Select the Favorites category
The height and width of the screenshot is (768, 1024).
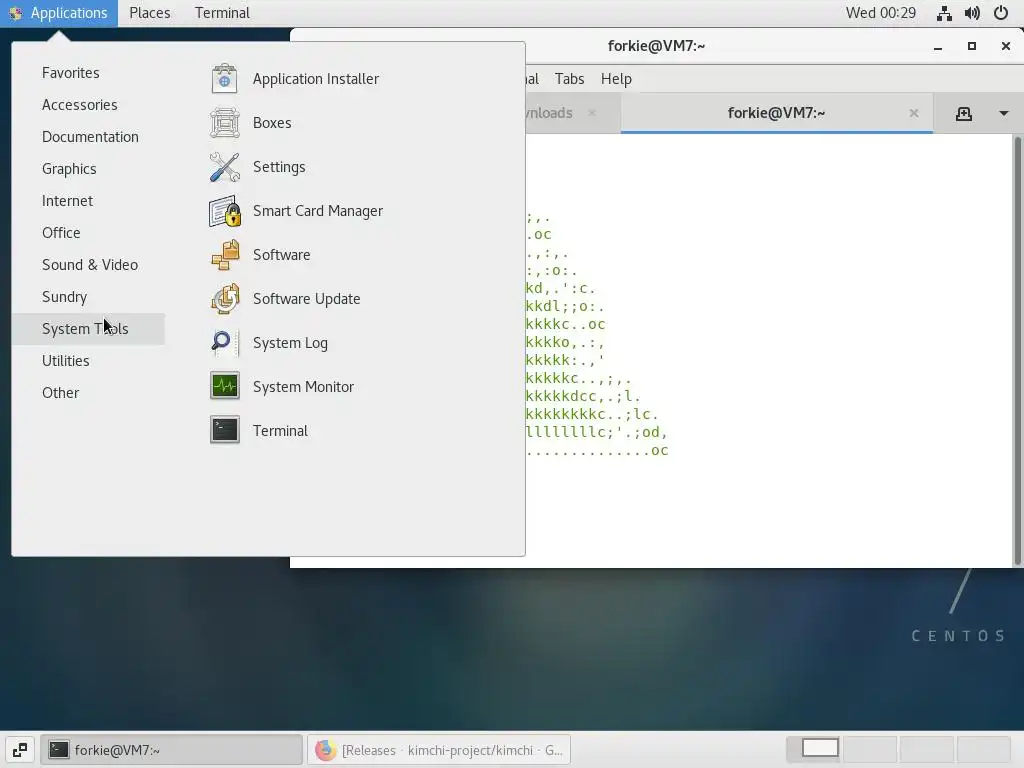pyautogui.click(x=88, y=72)
